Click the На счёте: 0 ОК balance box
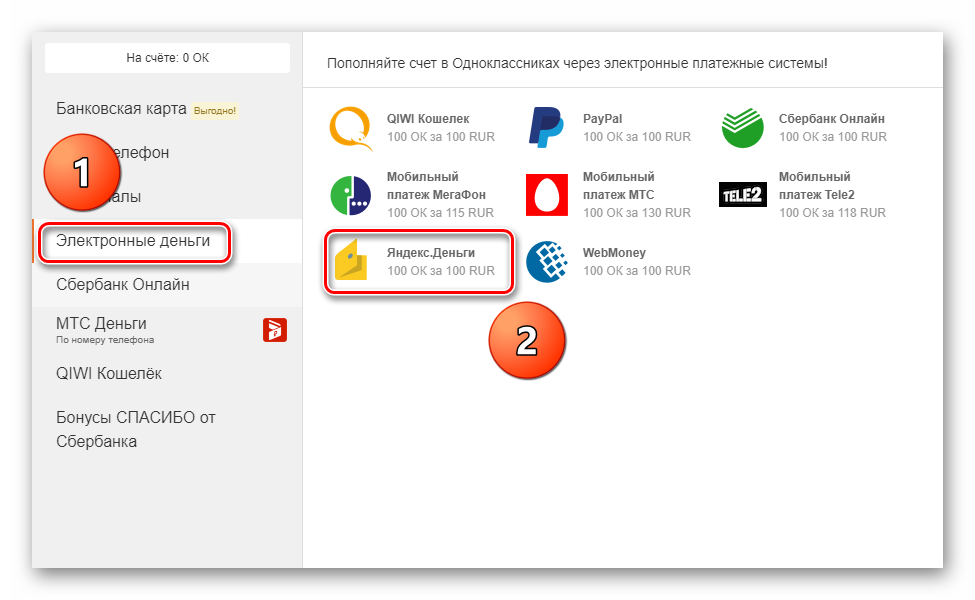The width and height of the screenshot is (975, 600). (x=167, y=58)
